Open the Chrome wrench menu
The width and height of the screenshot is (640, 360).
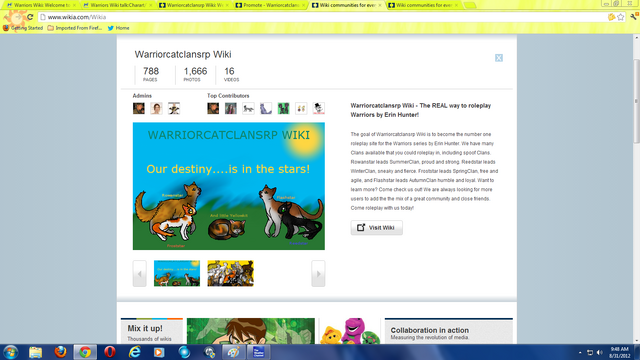(634, 17)
